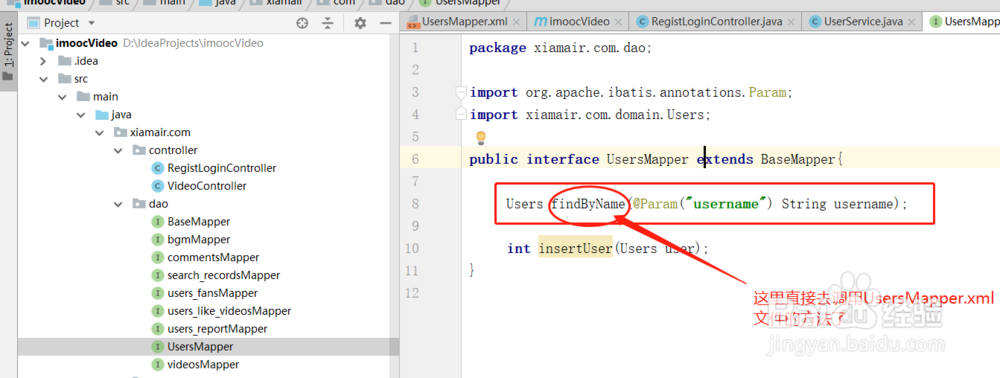Select search_recordsMapper in project tree
Image resolution: width=1000 pixels, height=378 pixels.
pos(216,275)
